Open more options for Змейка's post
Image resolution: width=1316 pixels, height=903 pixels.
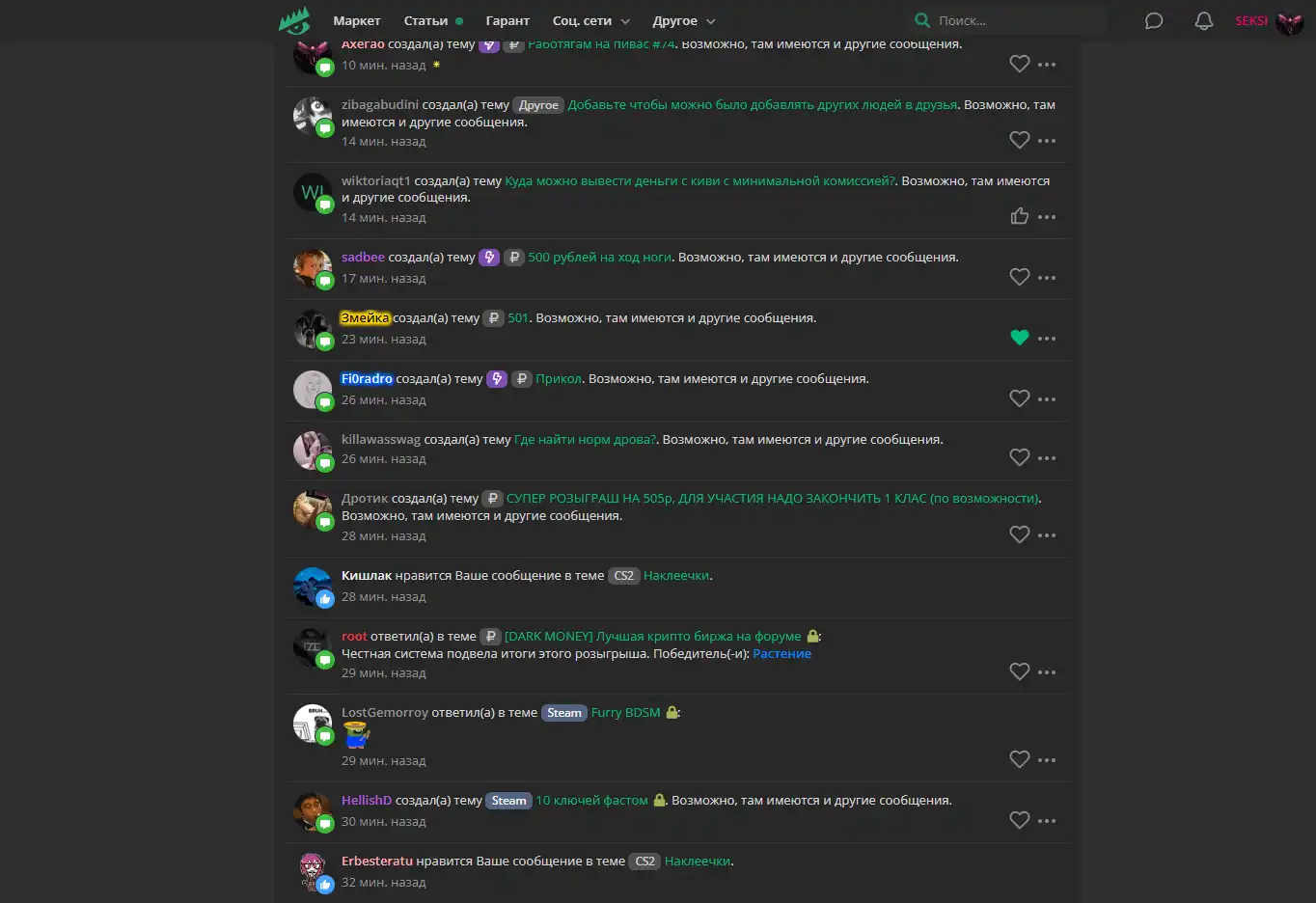tap(1047, 339)
